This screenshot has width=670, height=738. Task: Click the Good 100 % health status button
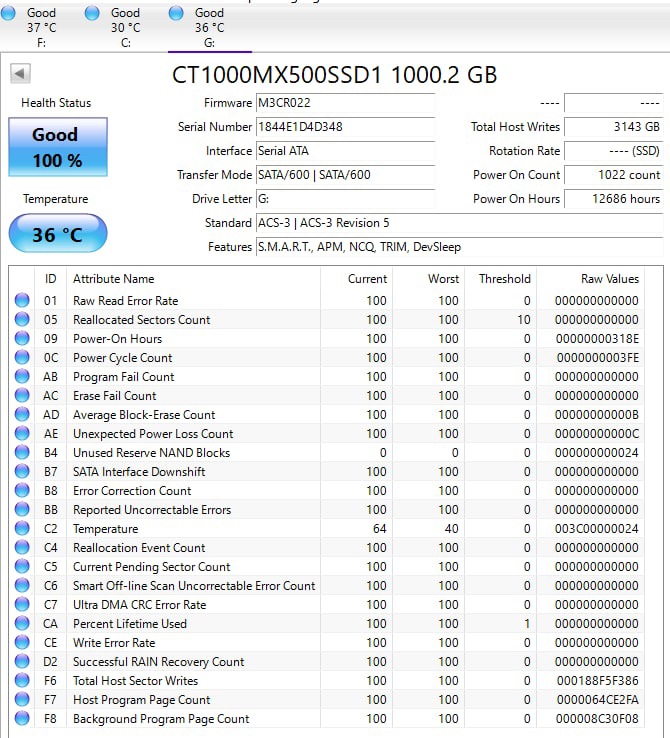click(x=58, y=147)
